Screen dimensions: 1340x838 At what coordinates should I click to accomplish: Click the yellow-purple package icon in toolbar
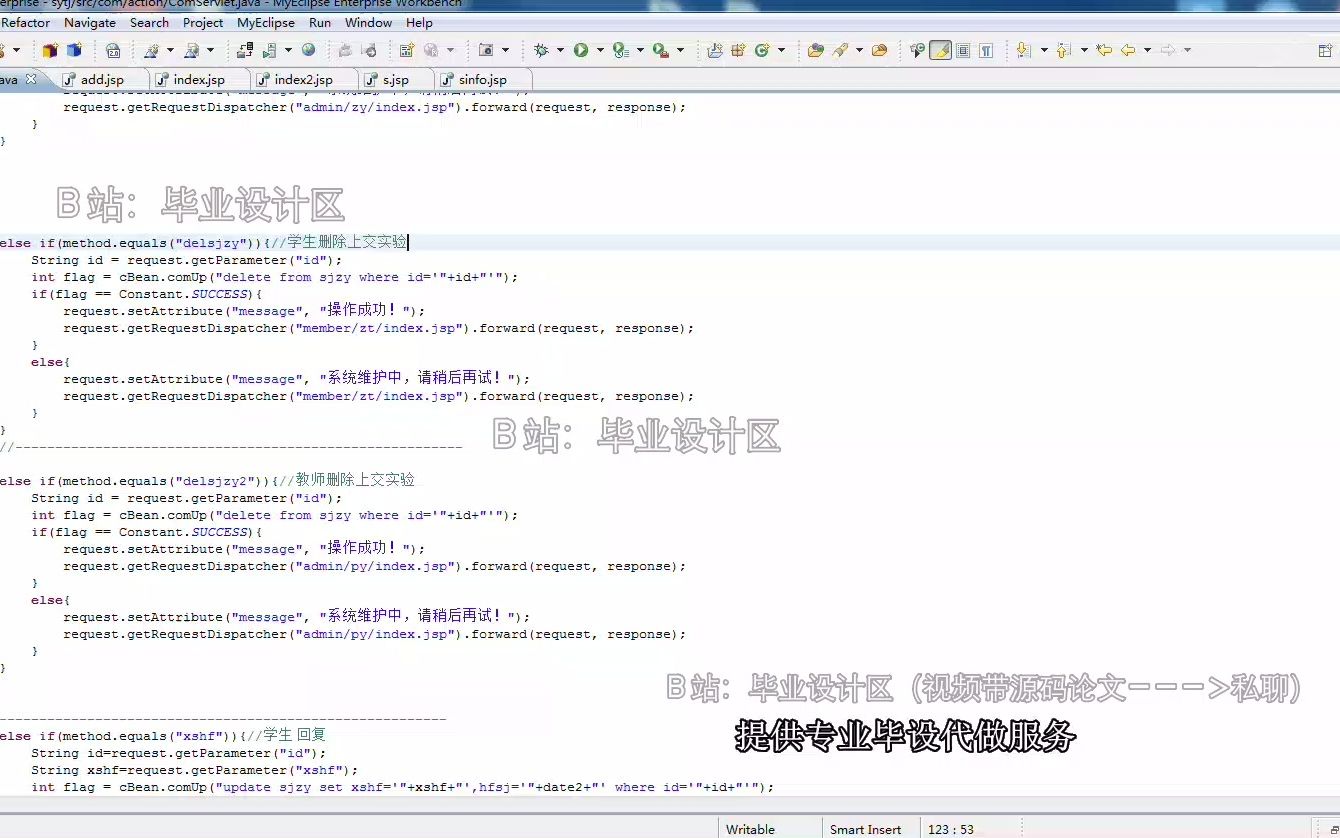[x=50, y=50]
